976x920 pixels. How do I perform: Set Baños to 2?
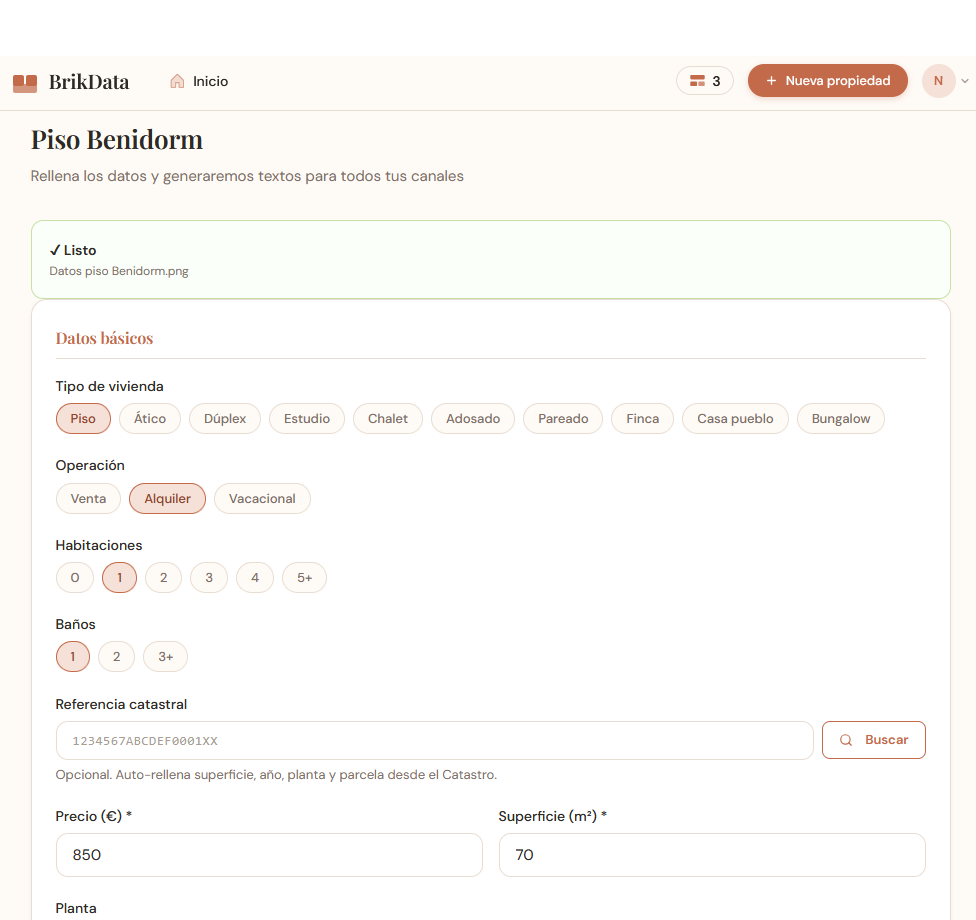point(116,657)
